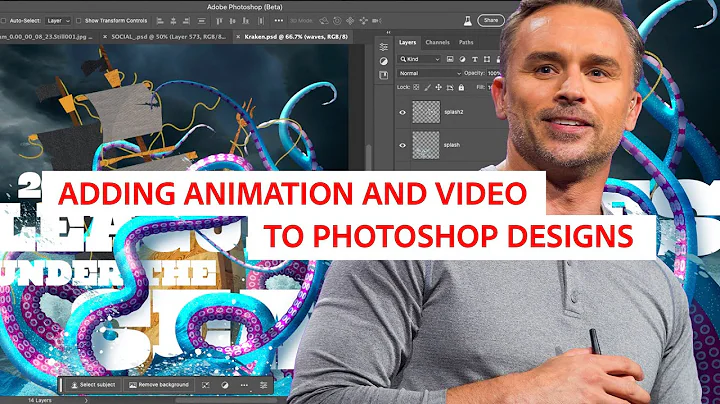This screenshot has width=720, height=404.
Task: Select the splash2 layer thumbnail
Action: click(426, 112)
